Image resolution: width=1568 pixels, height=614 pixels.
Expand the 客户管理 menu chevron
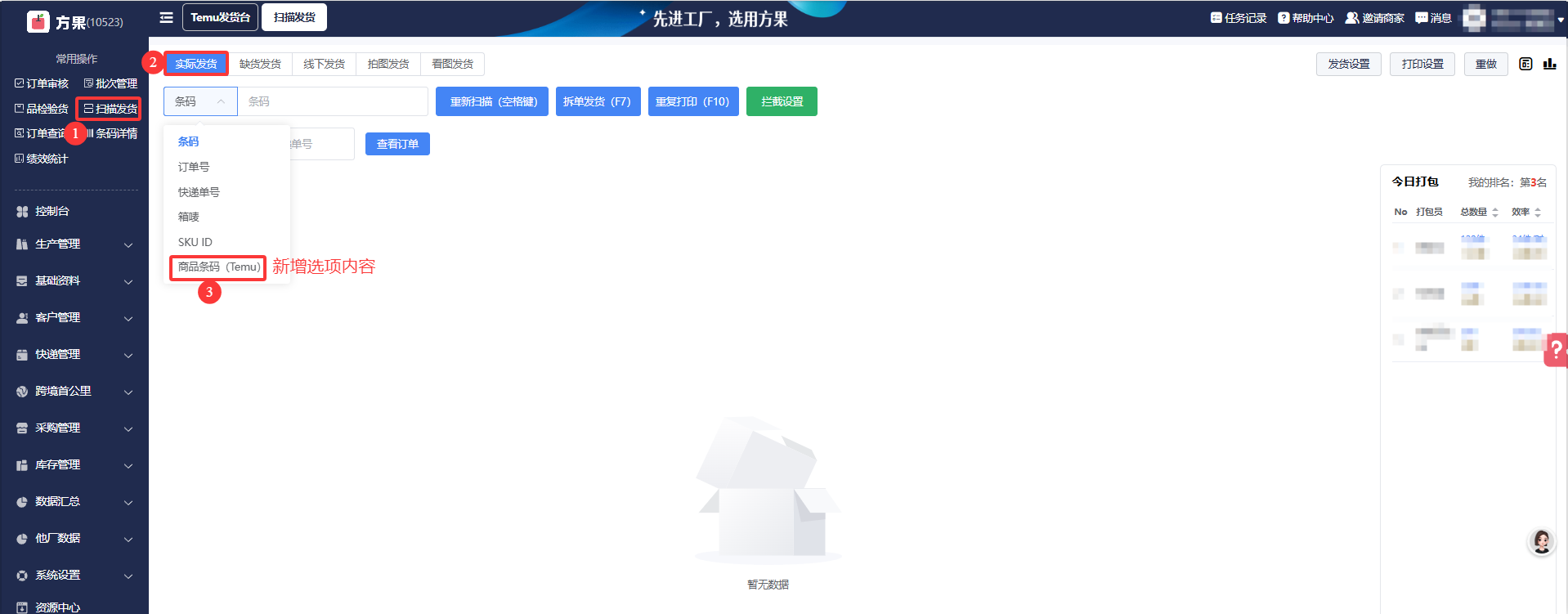128,318
